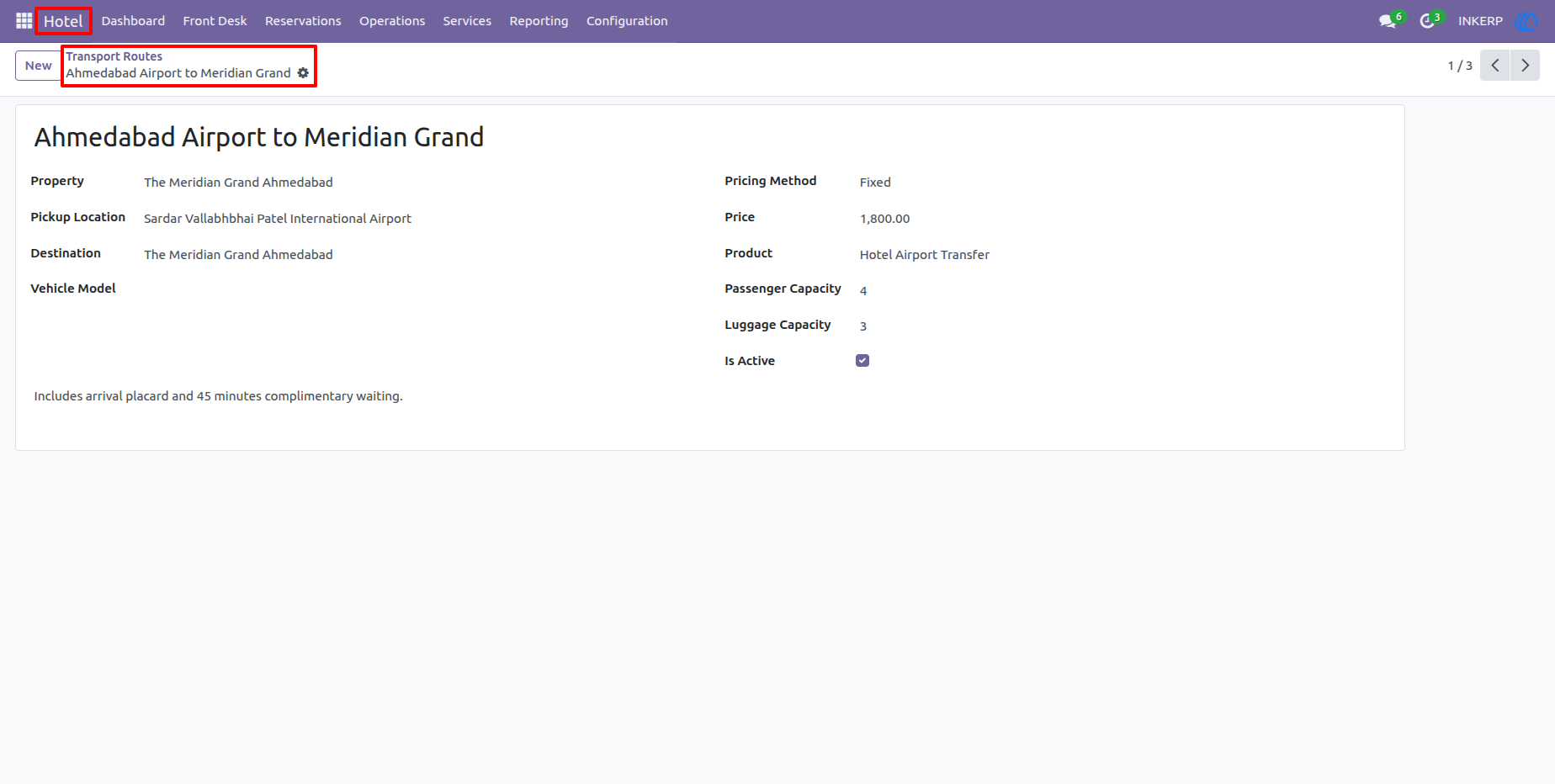Click the empty Vehicle Model field

click(418, 289)
